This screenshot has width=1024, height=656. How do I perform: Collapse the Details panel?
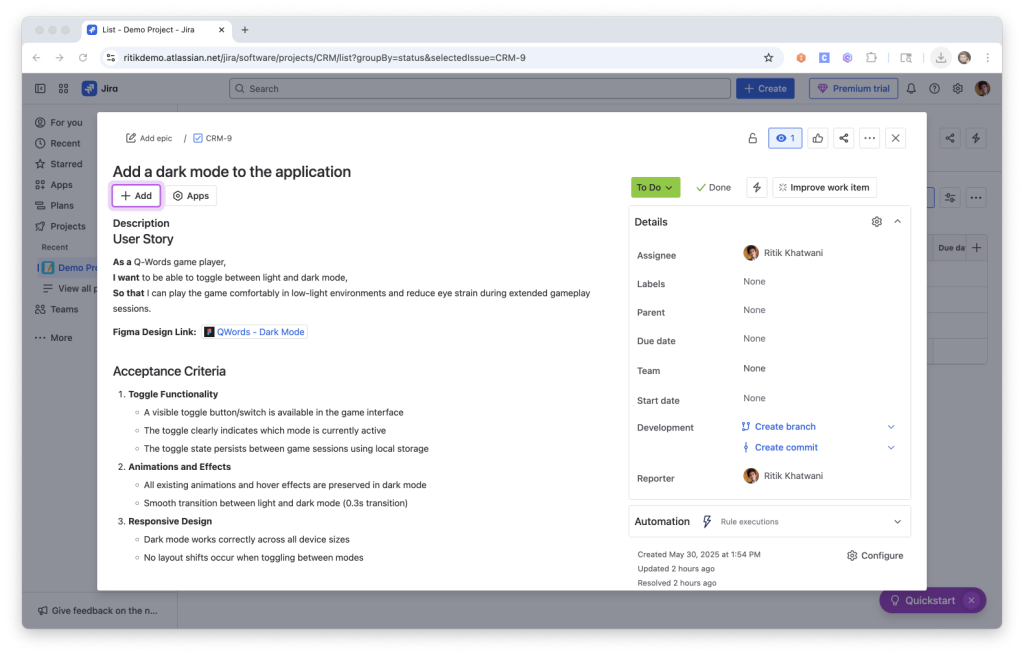(x=897, y=221)
